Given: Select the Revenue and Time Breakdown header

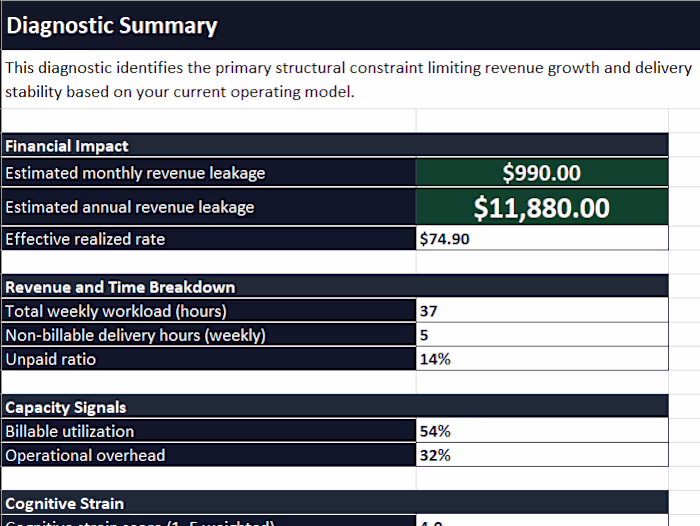Looking at the screenshot, I should tap(120, 287).
